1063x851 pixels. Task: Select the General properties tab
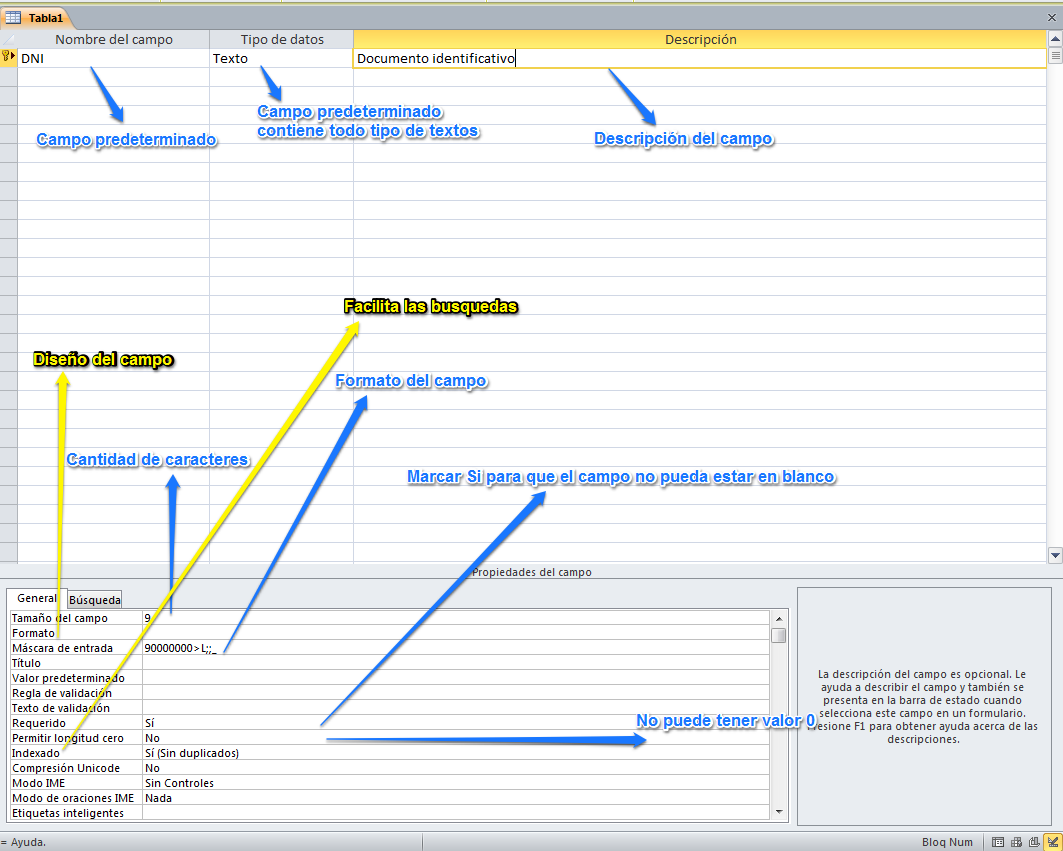click(x=36, y=598)
